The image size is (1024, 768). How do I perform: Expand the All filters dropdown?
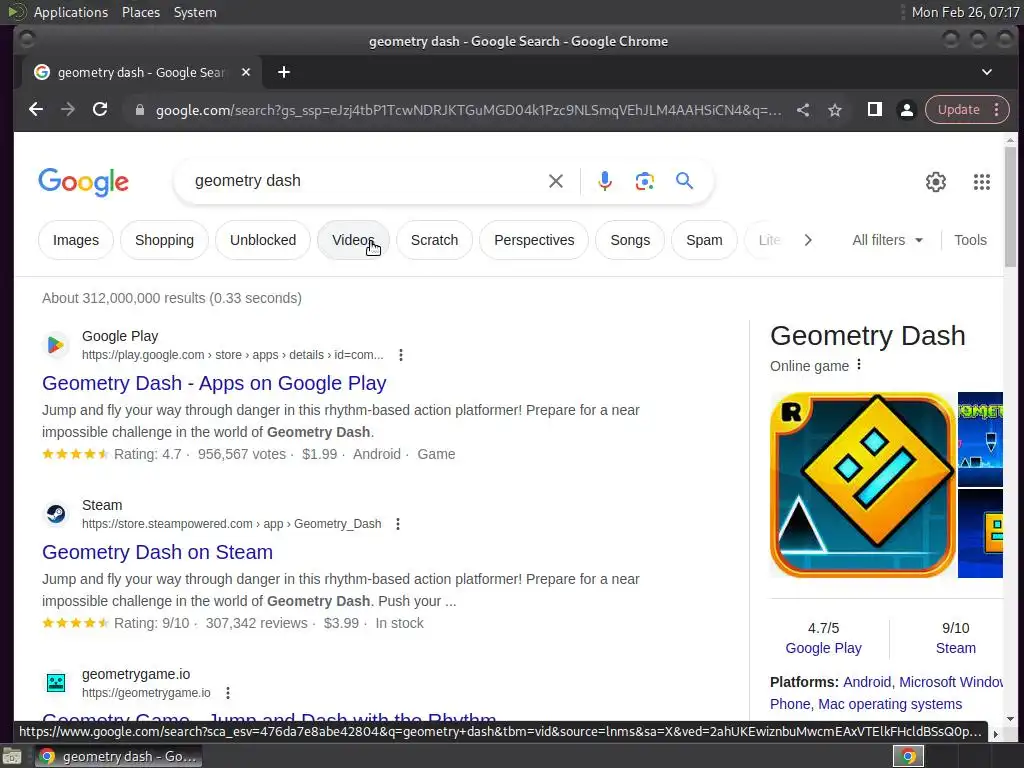click(x=888, y=240)
